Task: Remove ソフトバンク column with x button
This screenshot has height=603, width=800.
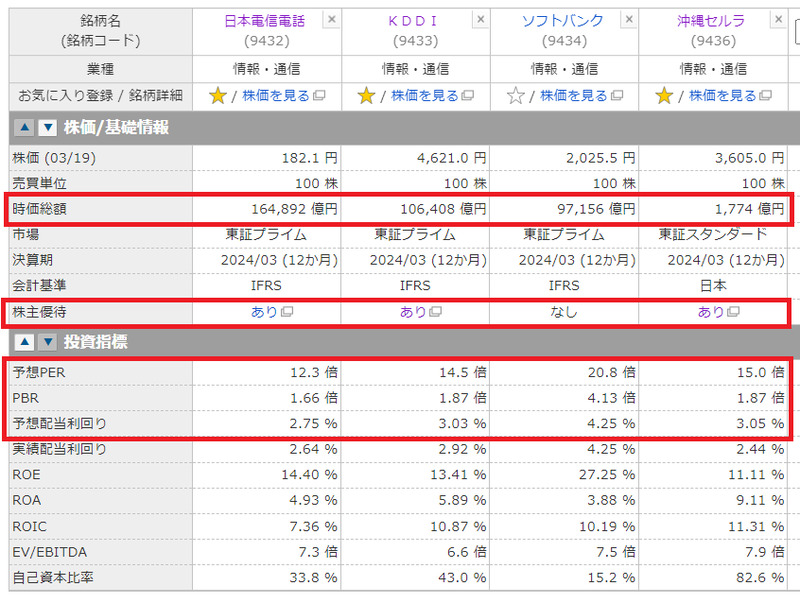Action: 630,19
